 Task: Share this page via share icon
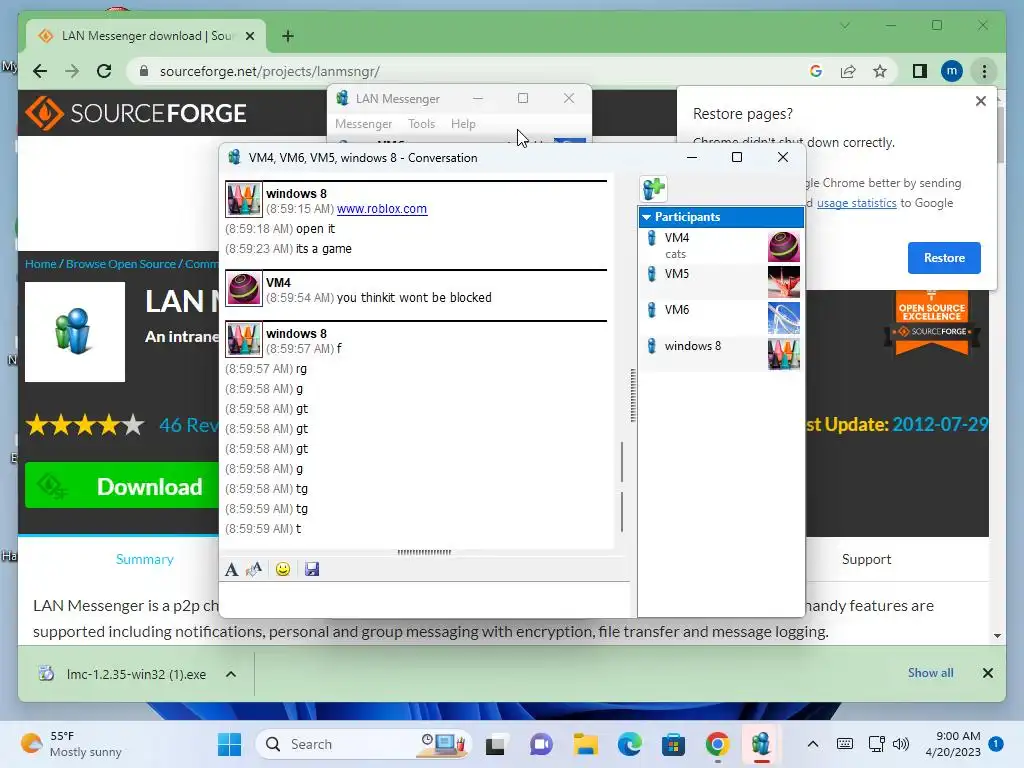(848, 71)
